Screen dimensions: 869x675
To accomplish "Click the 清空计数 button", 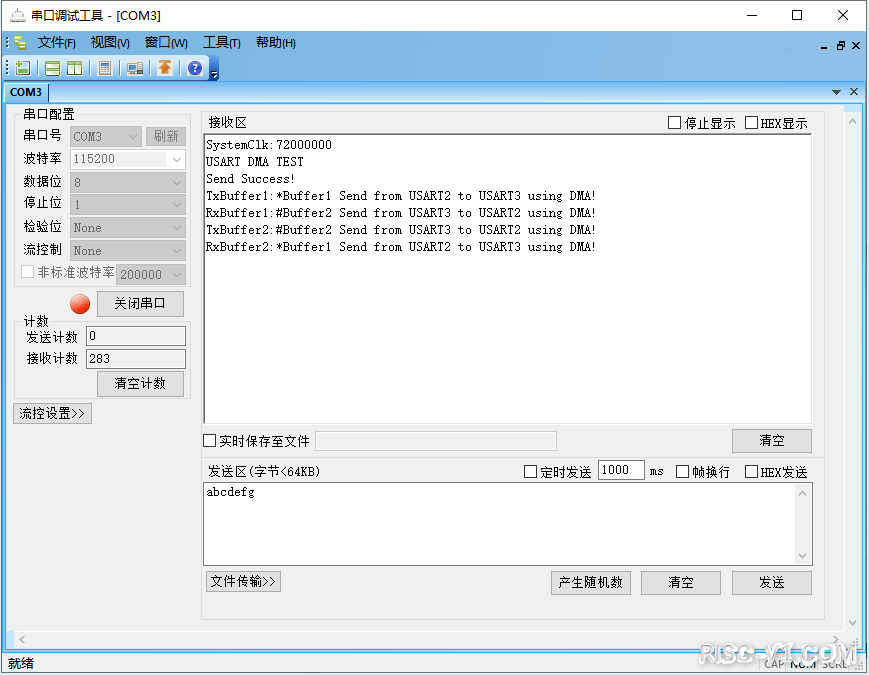I will point(140,383).
